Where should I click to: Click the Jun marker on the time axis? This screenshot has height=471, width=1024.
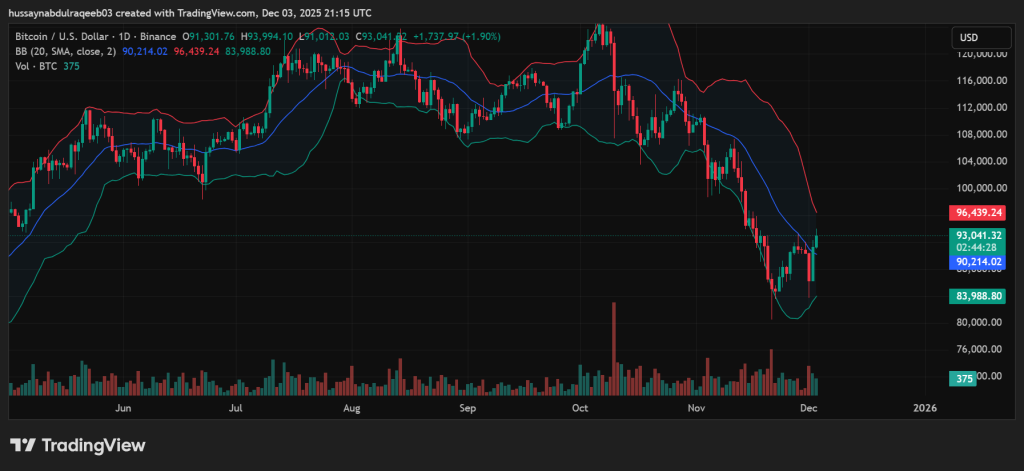pos(124,408)
